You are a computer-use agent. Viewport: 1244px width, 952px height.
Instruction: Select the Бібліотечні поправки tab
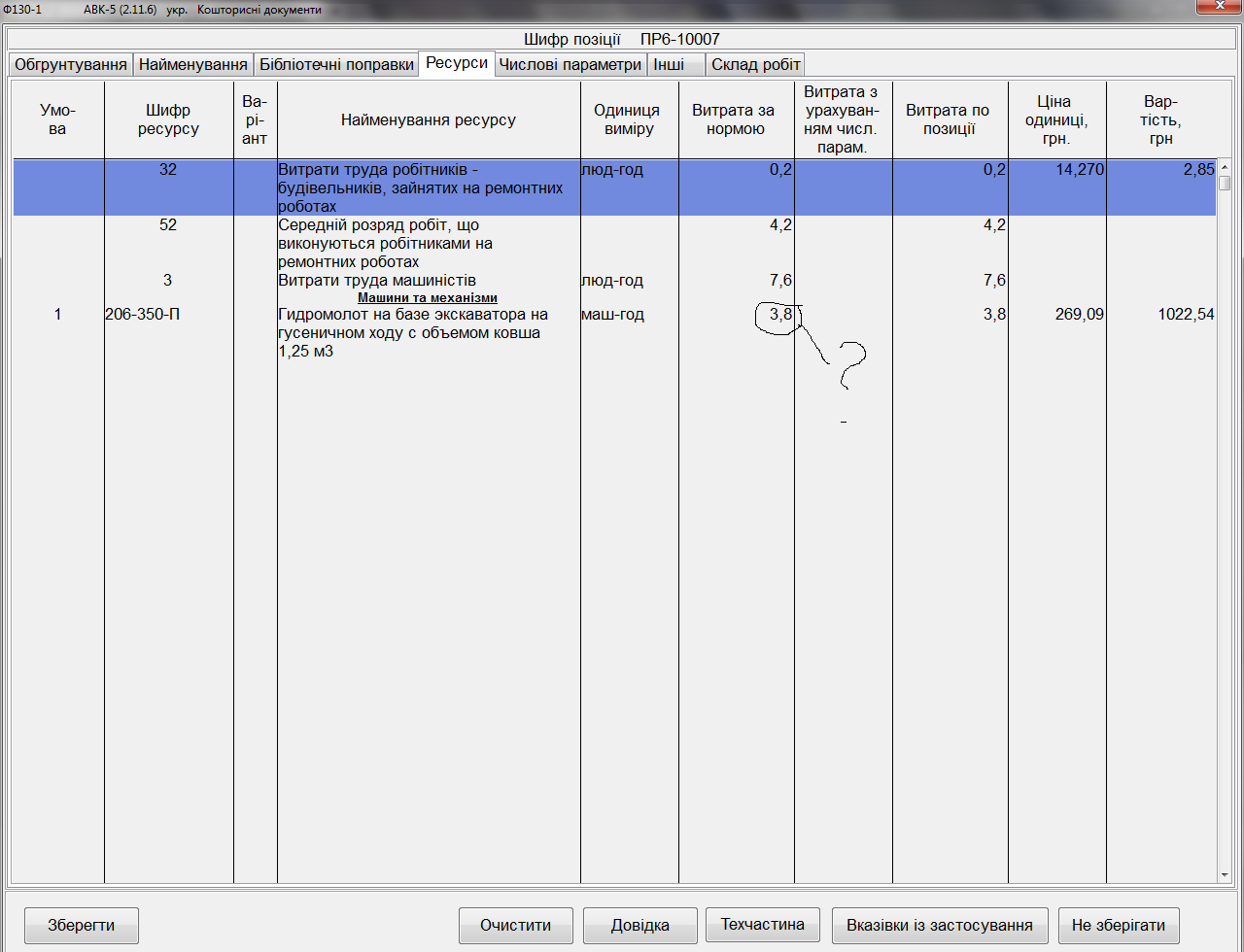[336, 64]
